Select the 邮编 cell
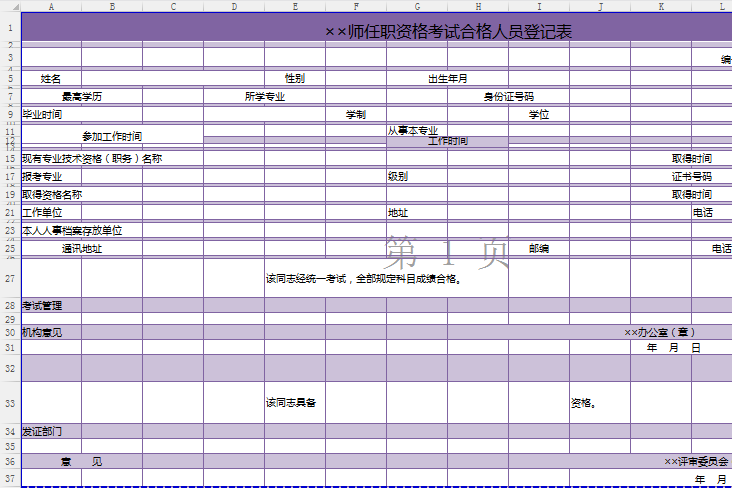 (539, 249)
